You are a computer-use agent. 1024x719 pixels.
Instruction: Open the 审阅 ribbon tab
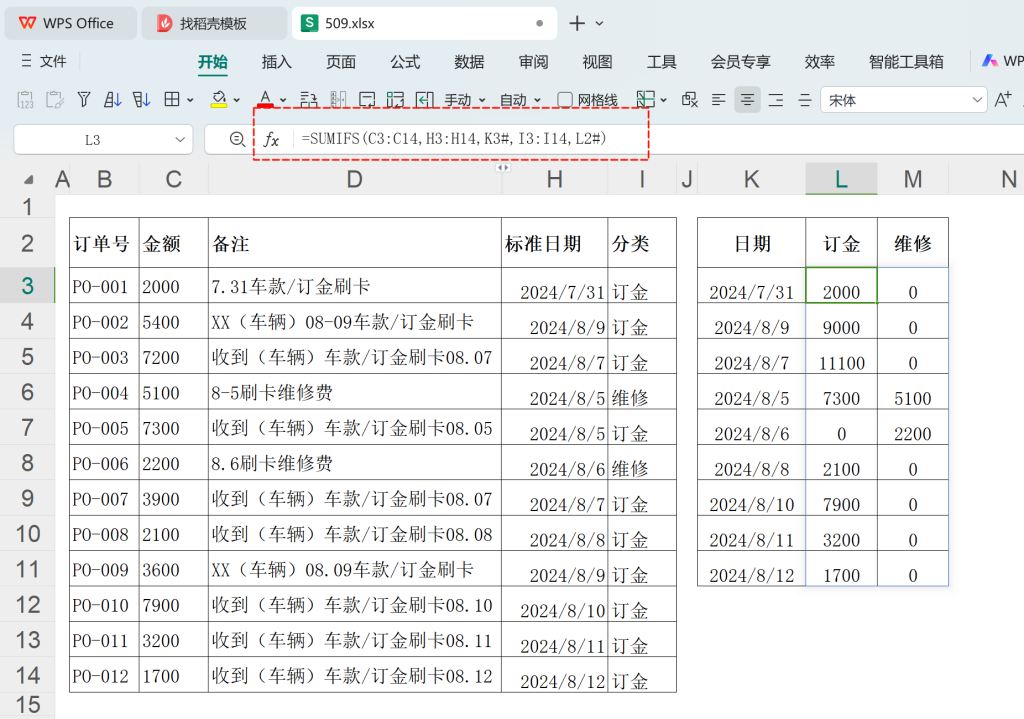(533, 62)
